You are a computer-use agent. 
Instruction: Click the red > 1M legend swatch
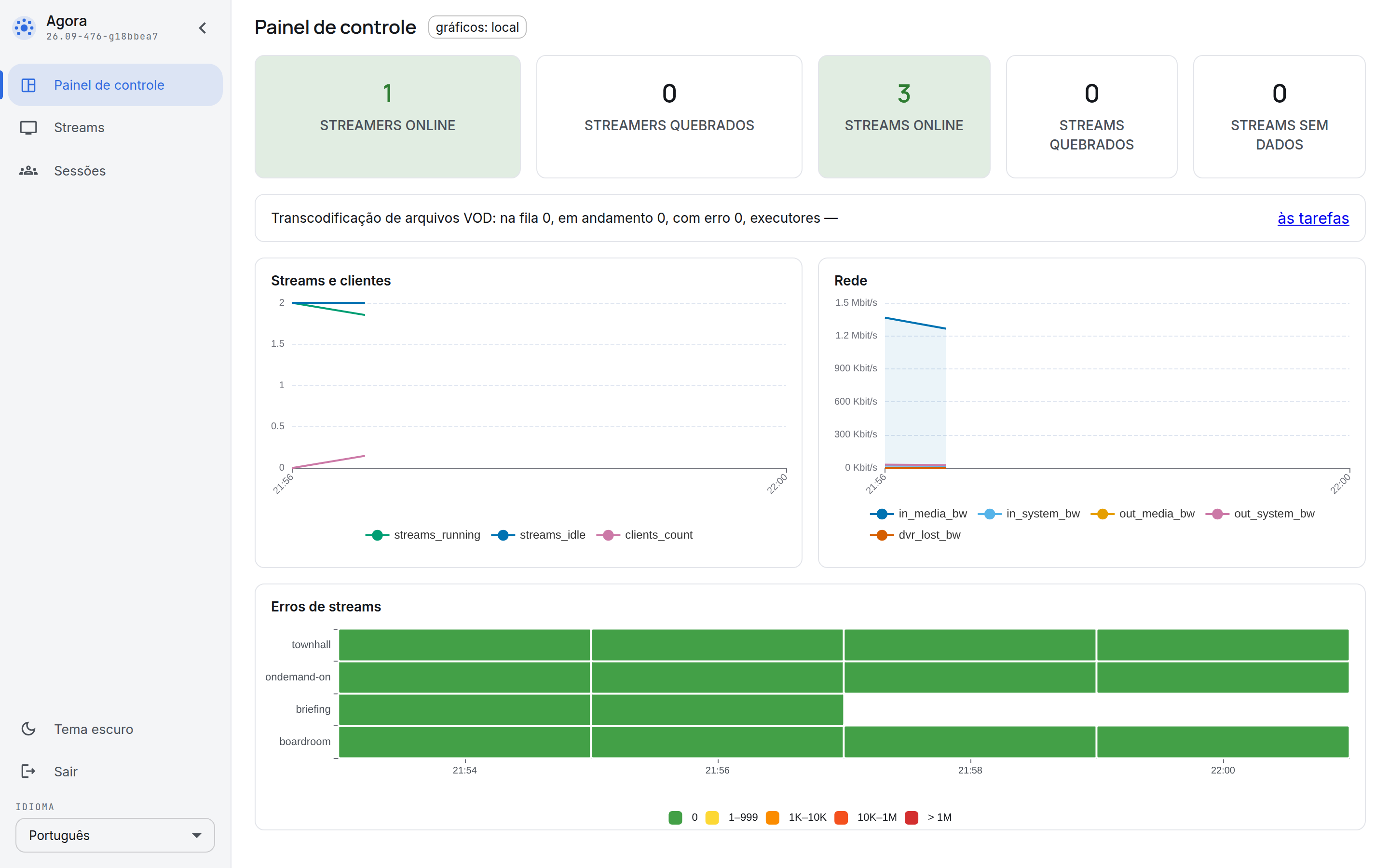912,817
